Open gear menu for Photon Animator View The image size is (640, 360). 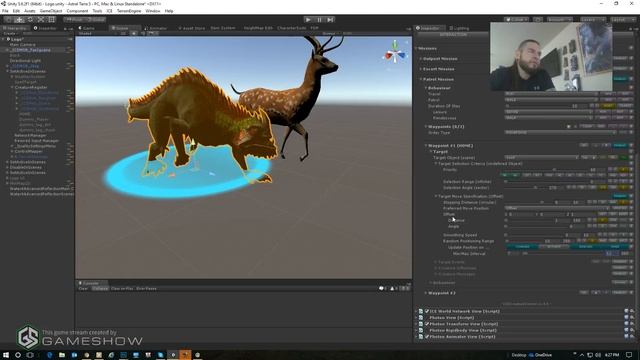coord(632,337)
